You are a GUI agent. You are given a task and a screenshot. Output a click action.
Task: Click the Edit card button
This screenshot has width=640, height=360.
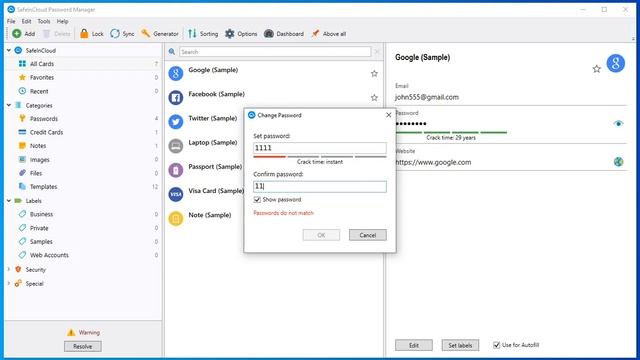point(414,345)
